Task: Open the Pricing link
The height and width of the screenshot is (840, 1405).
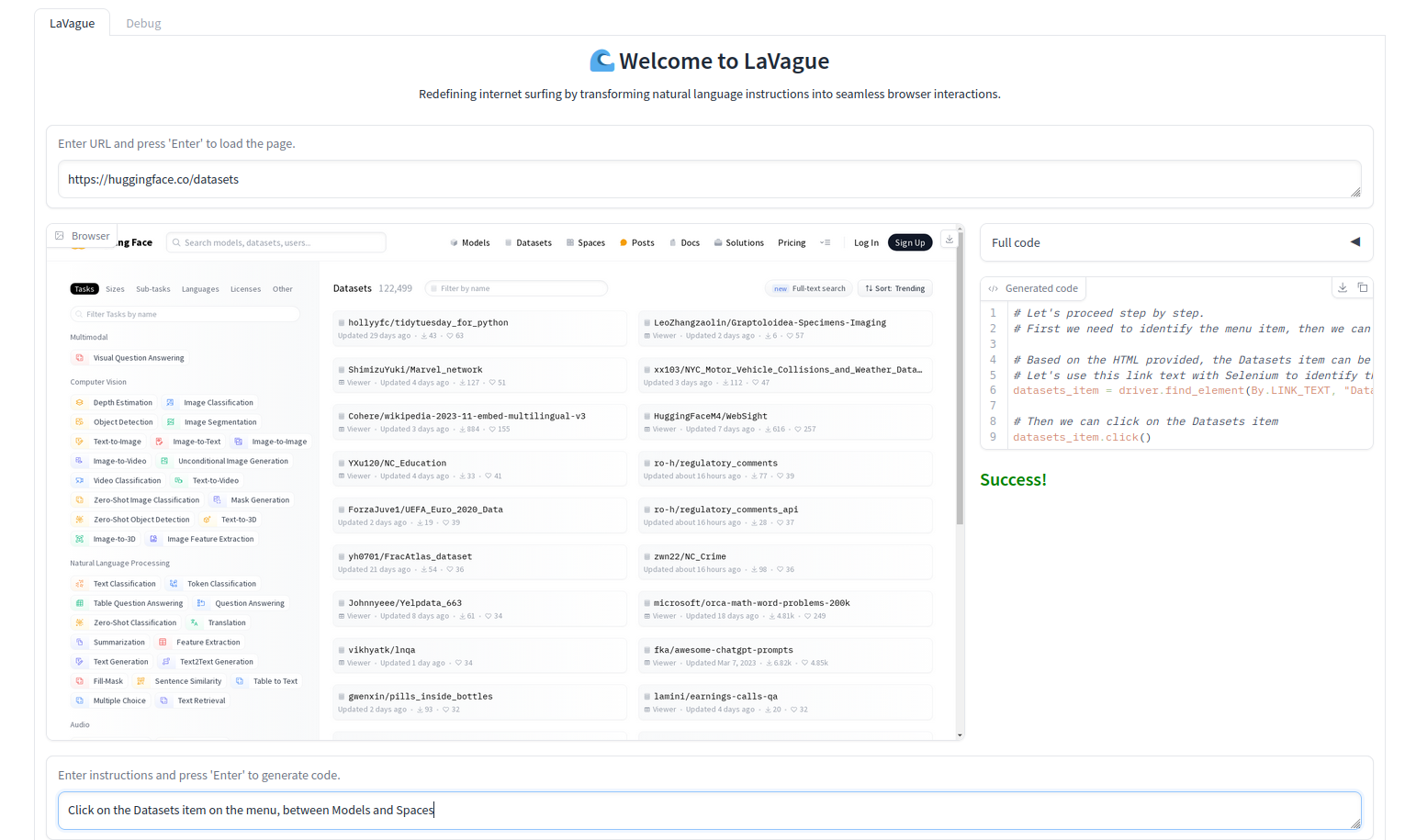Action: [x=792, y=243]
